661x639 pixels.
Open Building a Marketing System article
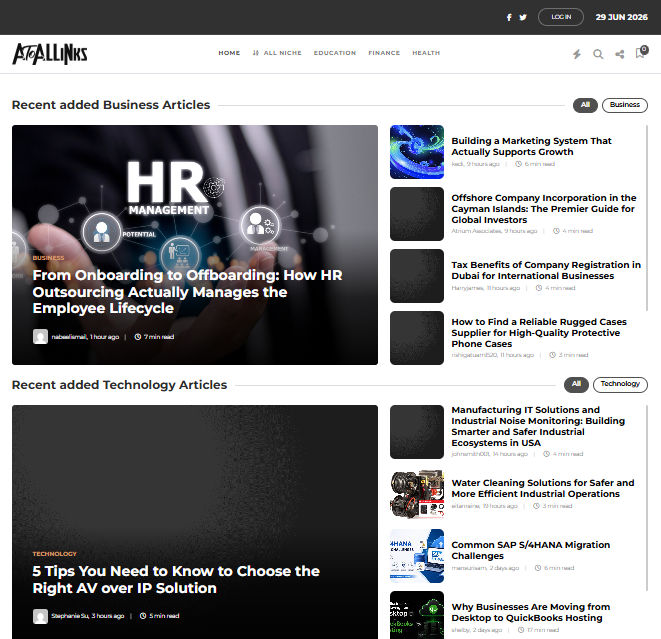coord(531,146)
